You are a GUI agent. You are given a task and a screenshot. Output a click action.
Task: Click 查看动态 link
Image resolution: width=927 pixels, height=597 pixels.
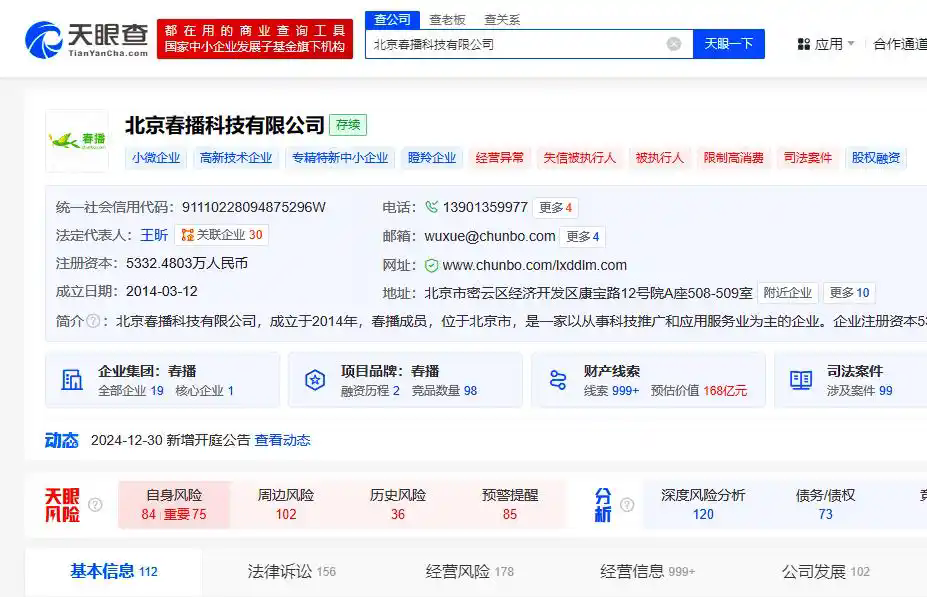click(283, 440)
